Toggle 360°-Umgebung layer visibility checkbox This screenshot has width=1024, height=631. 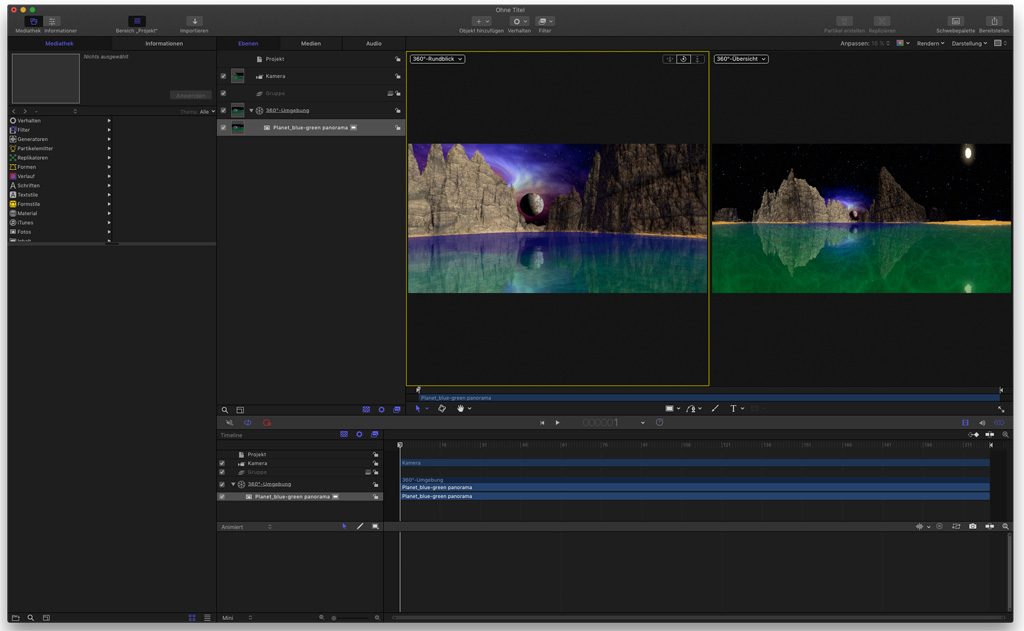(223, 110)
